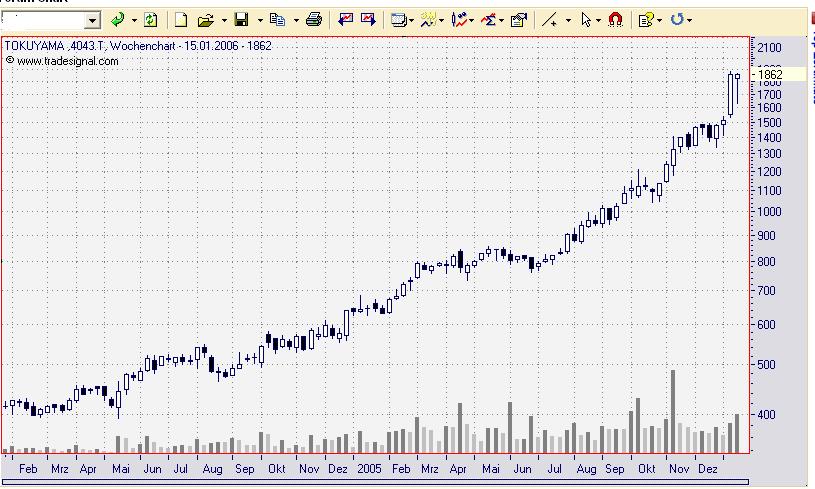This screenshot has height=489, width=815.
Task: Click the 2100 price axis label
Action: [x=770, y=48]
